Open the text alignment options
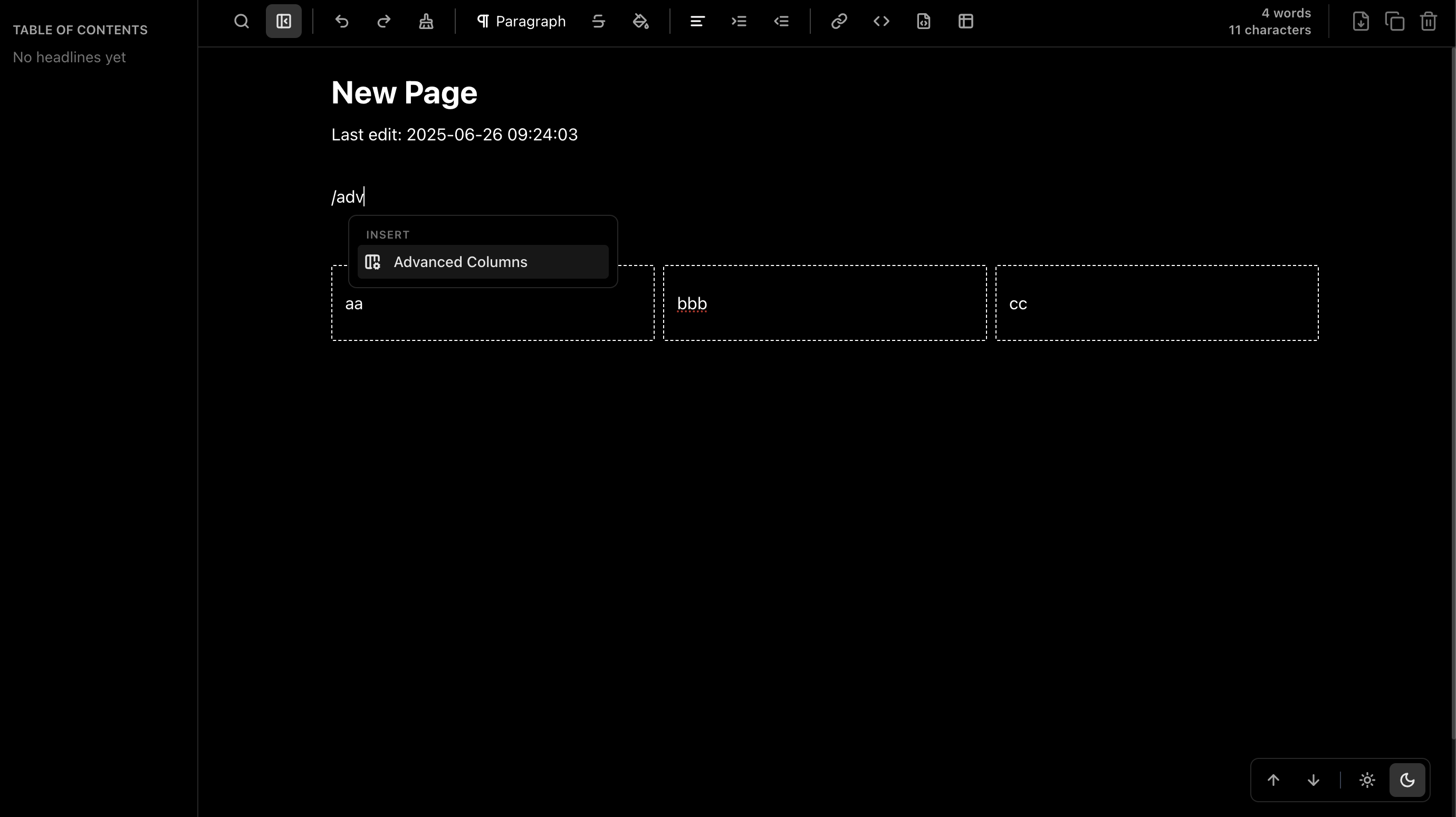The height and width of the screenshot is (817, 1456). coord(697,22)
